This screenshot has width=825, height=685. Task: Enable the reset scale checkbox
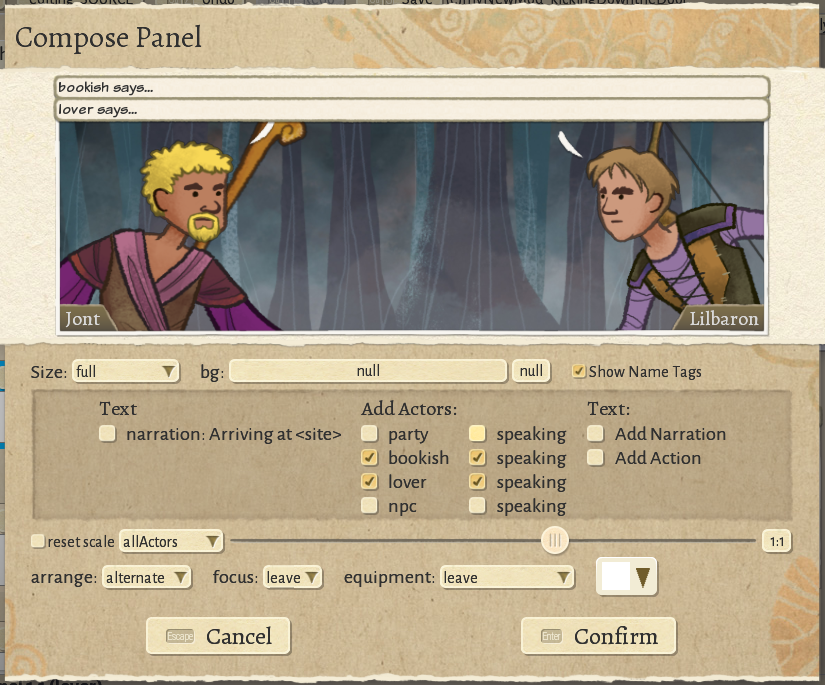38,540
